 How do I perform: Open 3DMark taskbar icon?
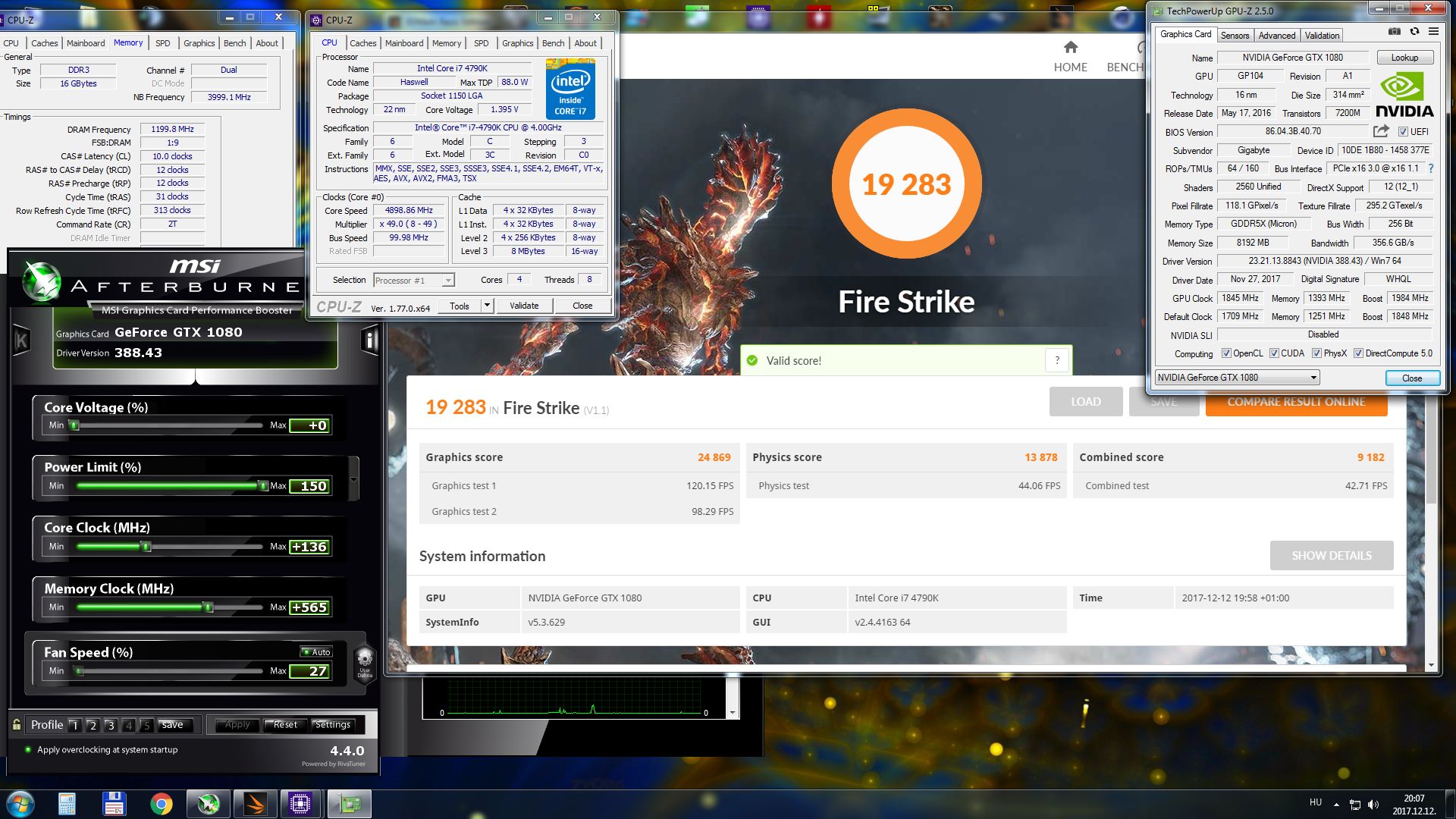point(255,803)
